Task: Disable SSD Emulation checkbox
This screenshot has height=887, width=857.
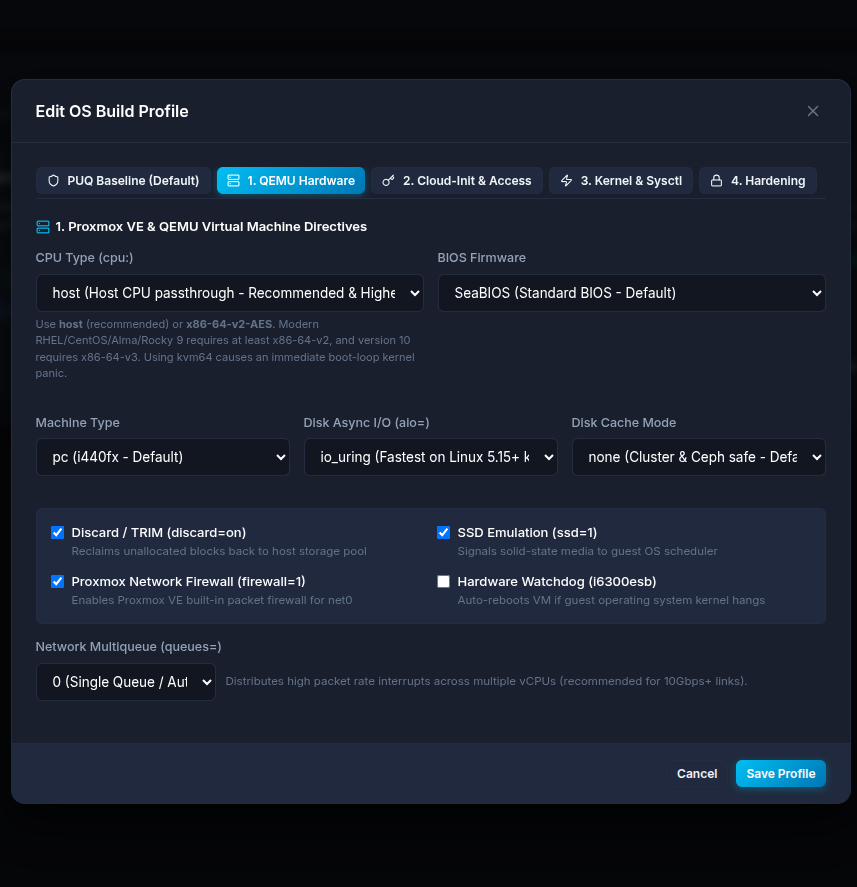Action: [x=443, y=532]
